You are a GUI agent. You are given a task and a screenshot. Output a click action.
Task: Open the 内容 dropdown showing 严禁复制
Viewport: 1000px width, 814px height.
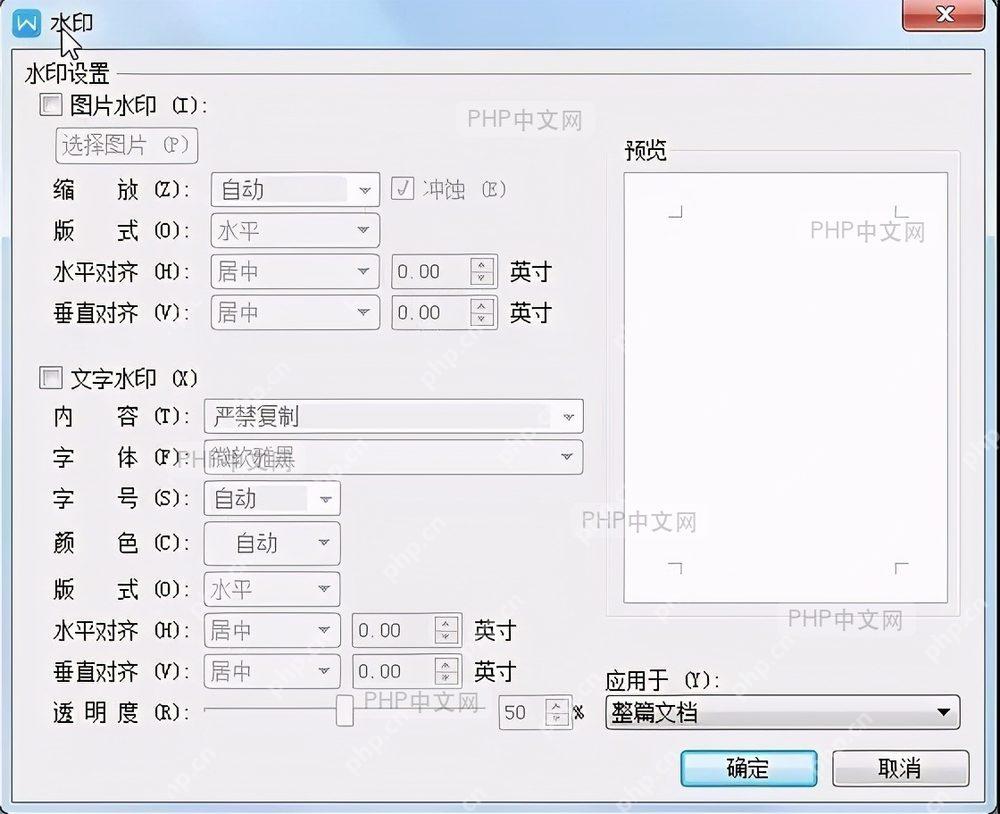coord(393,417)
